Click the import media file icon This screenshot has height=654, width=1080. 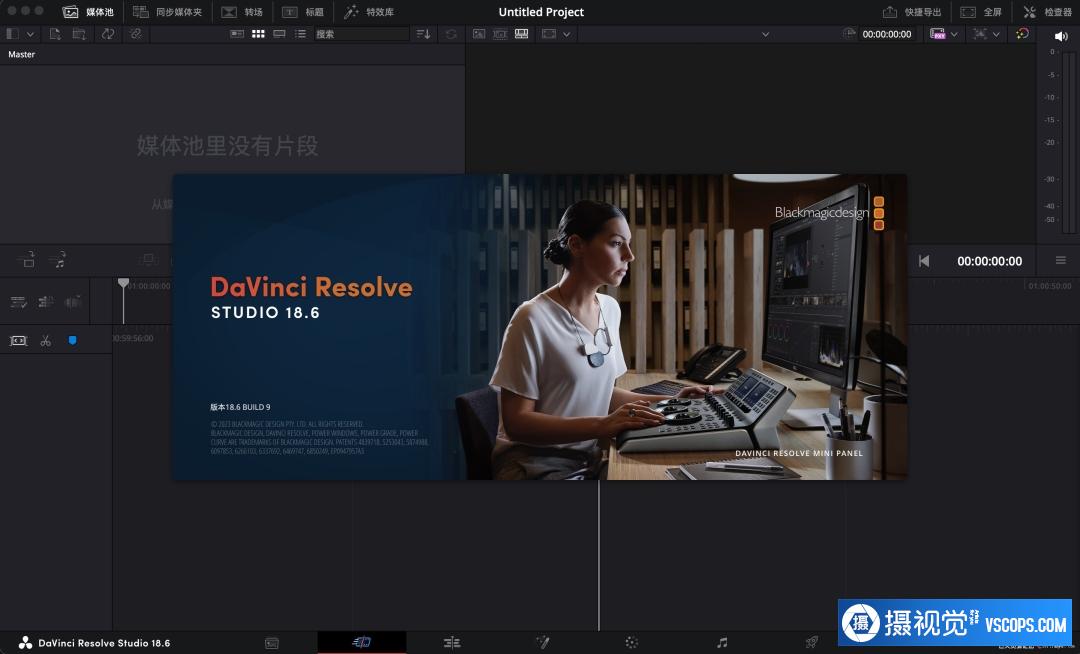tap(55, 34)
